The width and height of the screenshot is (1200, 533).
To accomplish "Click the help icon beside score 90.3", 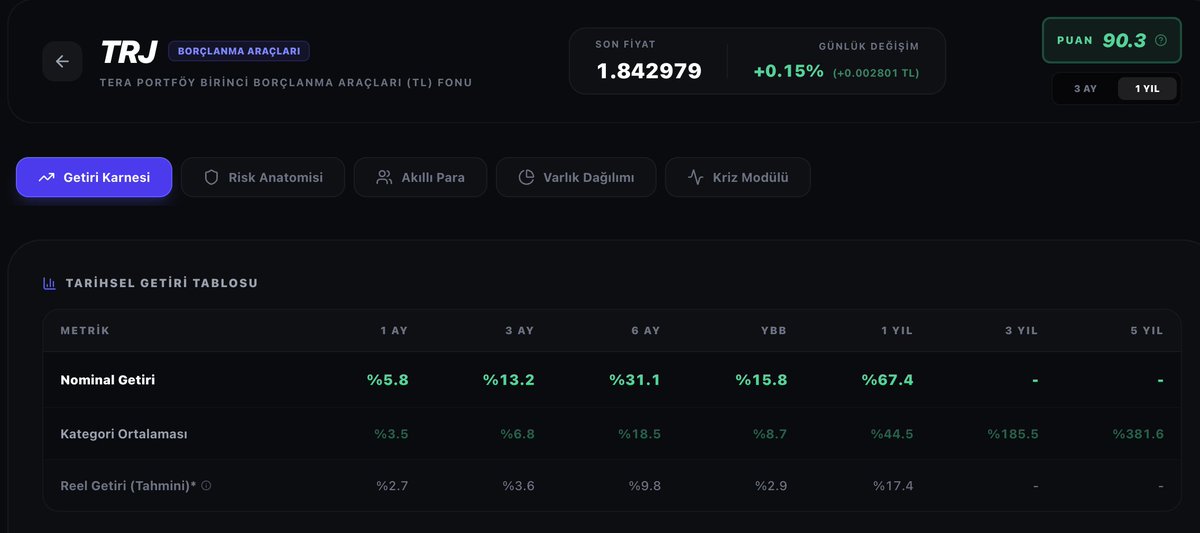I will 1161,41.
